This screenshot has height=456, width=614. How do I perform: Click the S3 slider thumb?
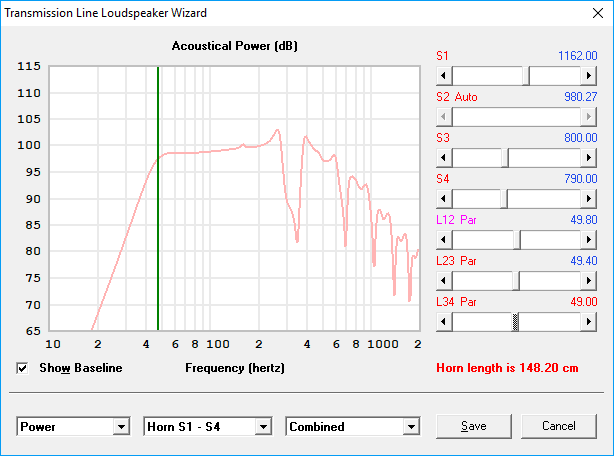505,158
